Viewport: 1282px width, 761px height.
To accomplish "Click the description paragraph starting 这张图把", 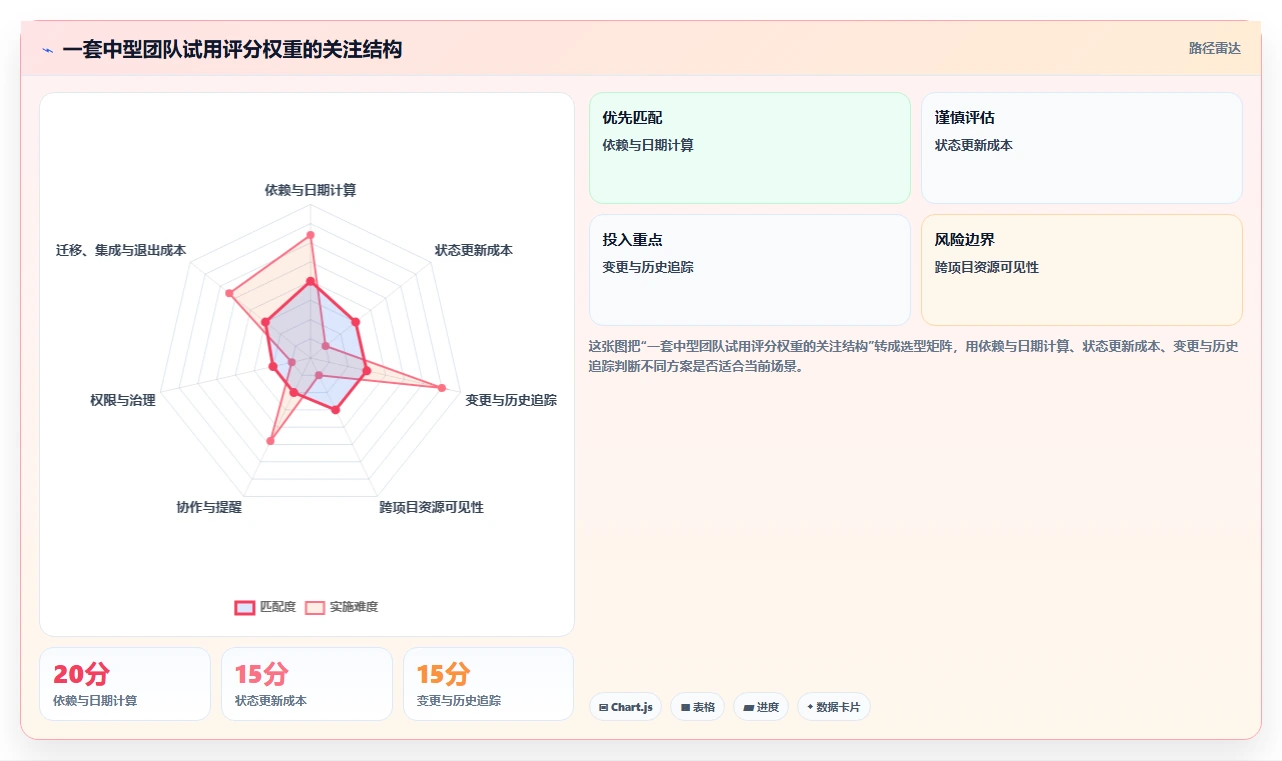I will (914, 356).
